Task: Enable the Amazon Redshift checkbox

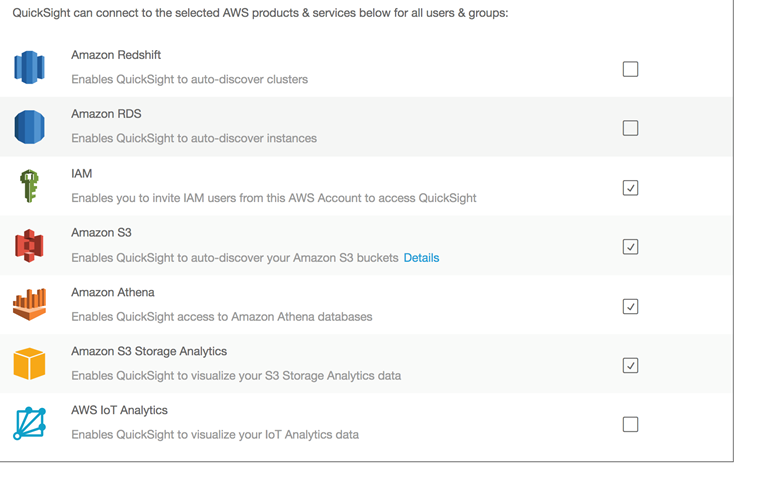Action: [630, 69]
